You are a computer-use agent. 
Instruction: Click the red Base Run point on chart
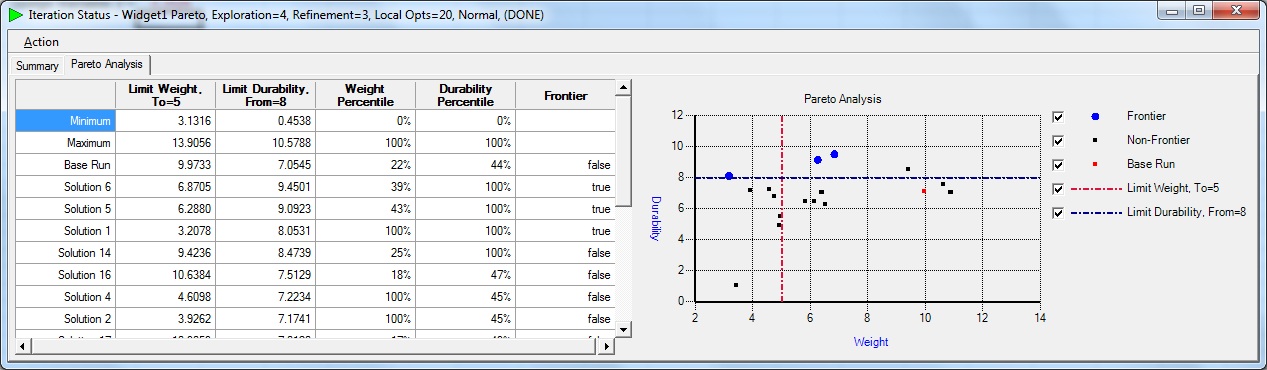[x=924, y=190]
